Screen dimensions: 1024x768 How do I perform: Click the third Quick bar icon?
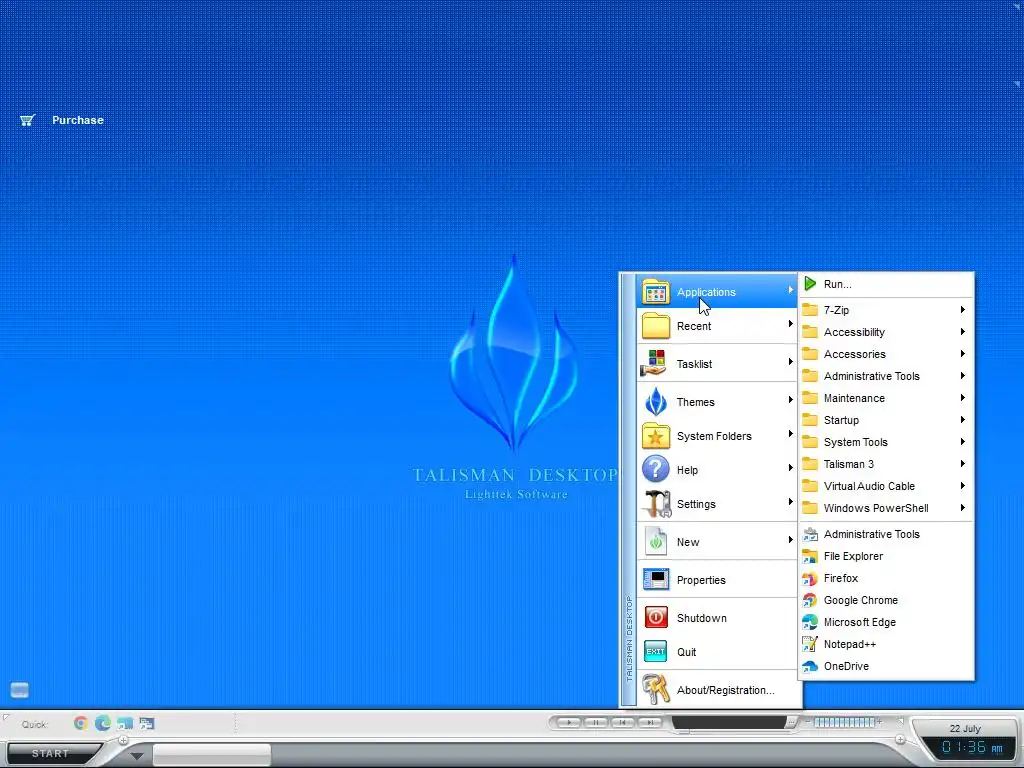(125, 724)
